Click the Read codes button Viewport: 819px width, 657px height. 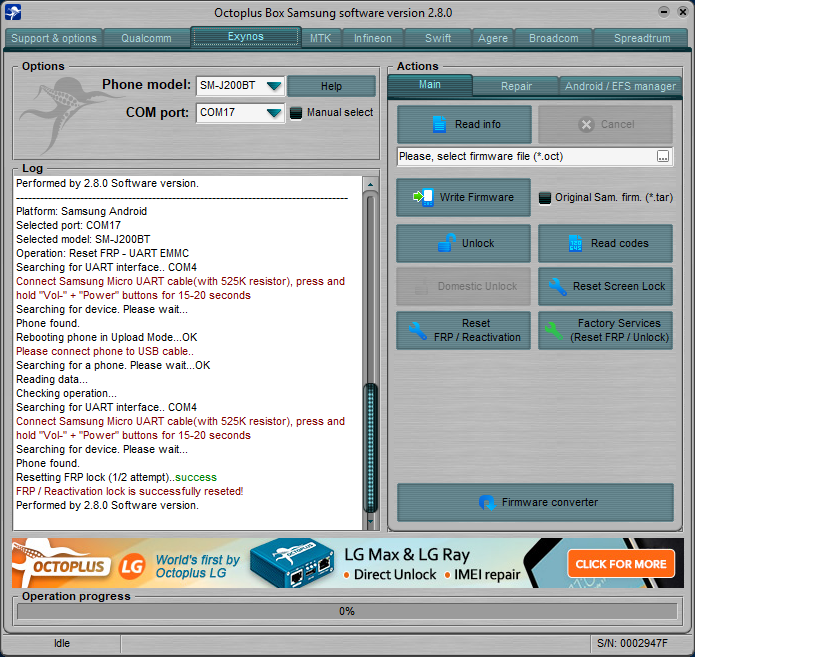pos(605,243)
